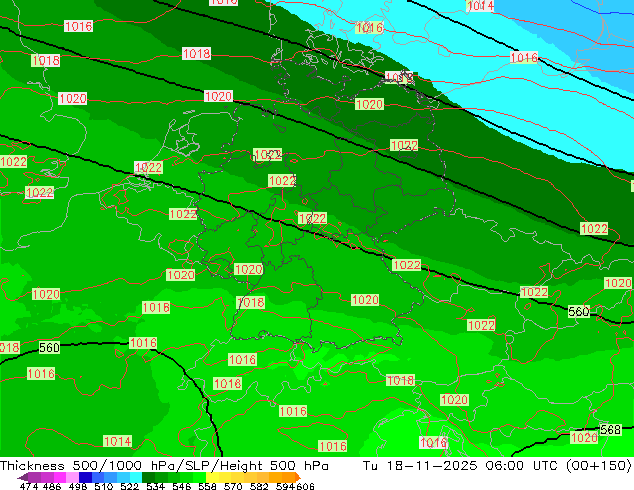
Task: Click the darkest green legend color swatch
Action: [x=148, y=477]
